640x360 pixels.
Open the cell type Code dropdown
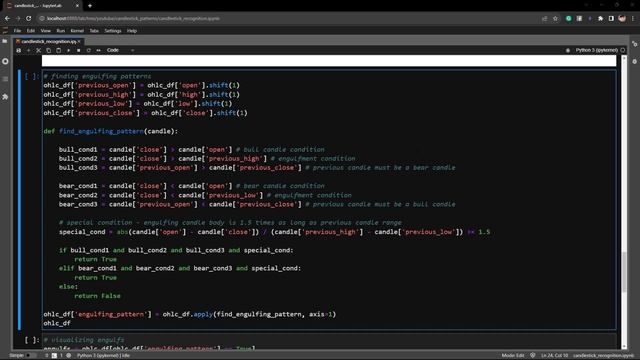point(120,50)
